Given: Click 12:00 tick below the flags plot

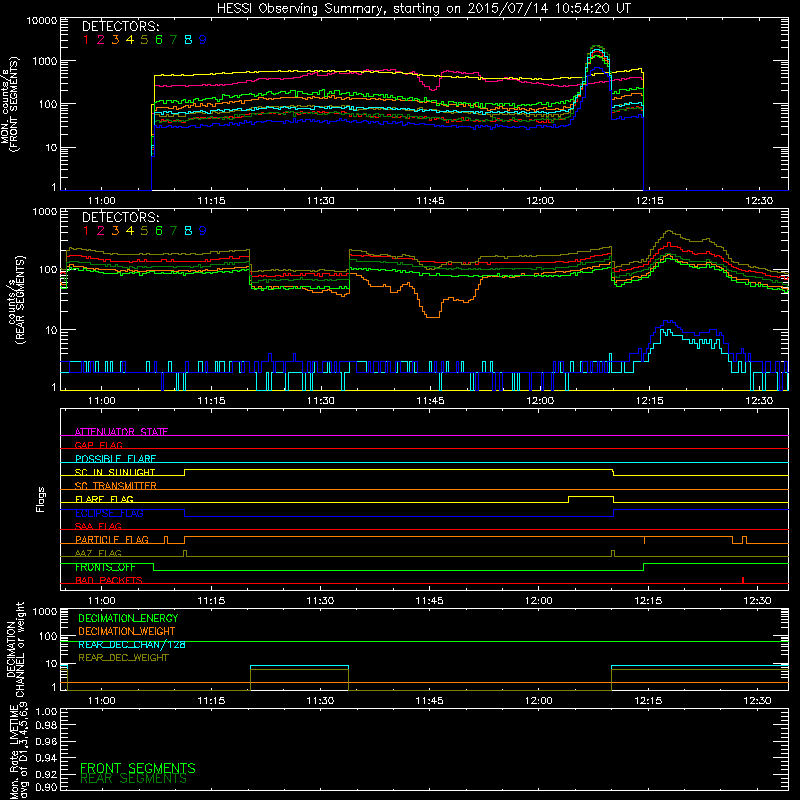Looking at the screenshot, I should tap(539, 601).
